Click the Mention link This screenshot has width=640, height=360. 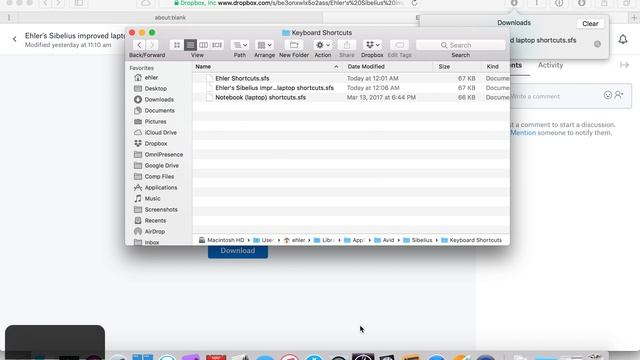tap(523, 133)
